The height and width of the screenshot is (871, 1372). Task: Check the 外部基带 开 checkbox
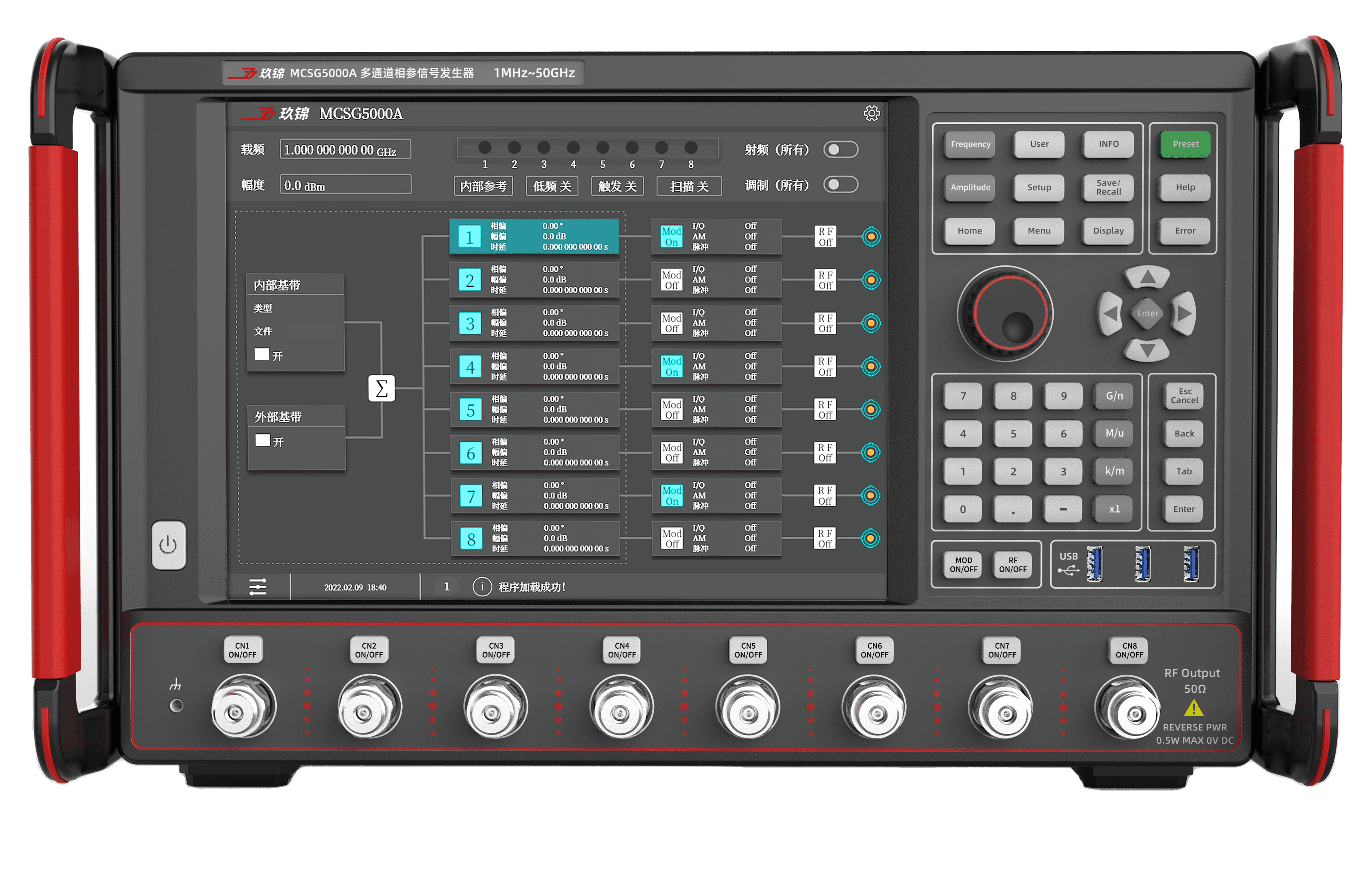point(263,441)
